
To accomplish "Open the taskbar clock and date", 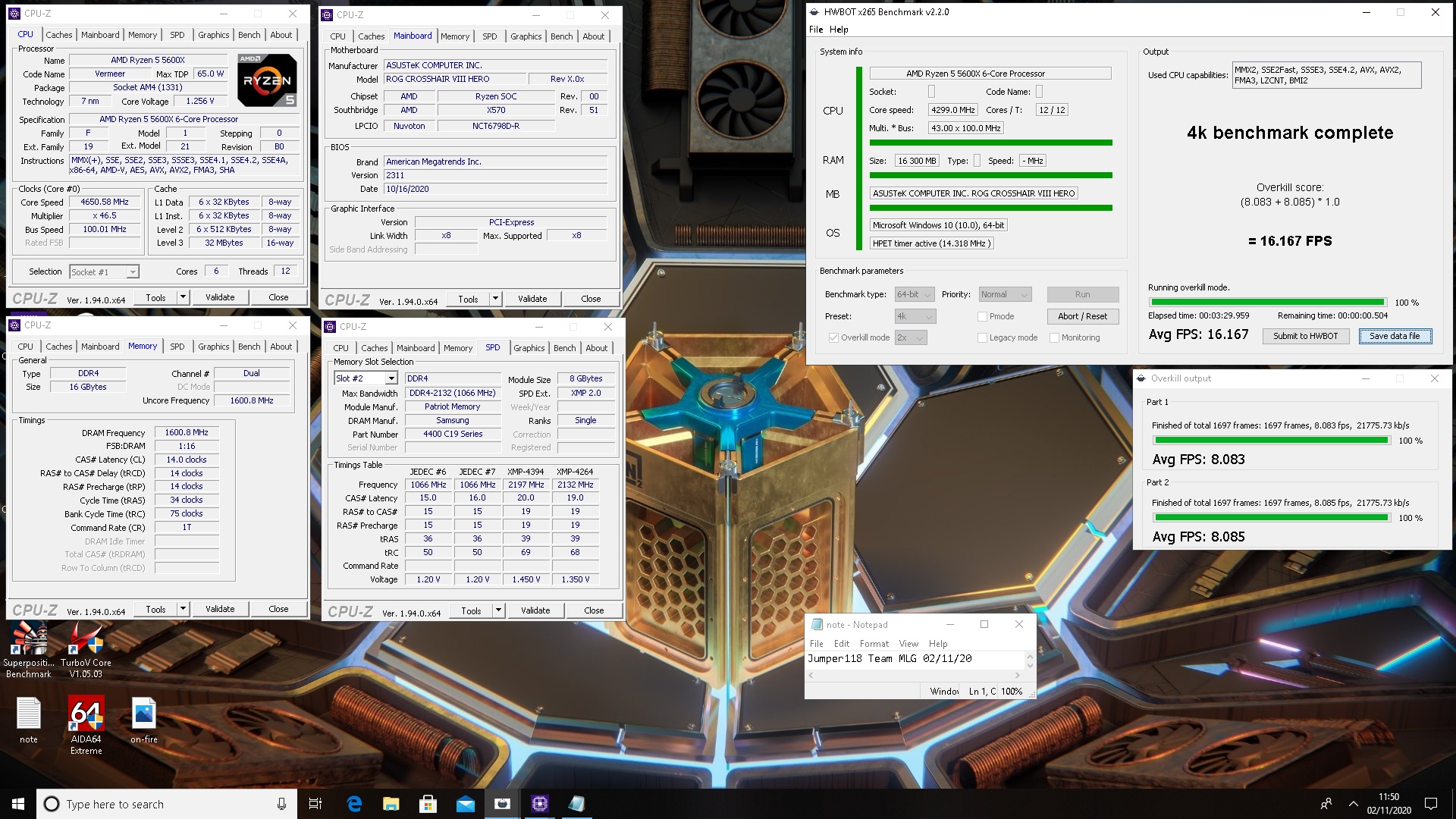I will (1389, 804).
